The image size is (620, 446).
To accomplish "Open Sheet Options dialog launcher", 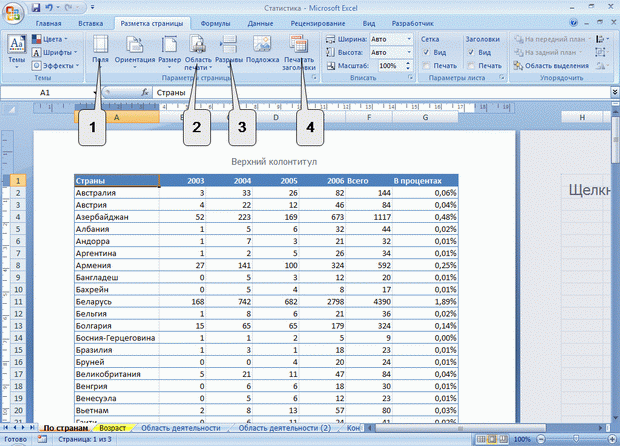I will tap(502, 77).
